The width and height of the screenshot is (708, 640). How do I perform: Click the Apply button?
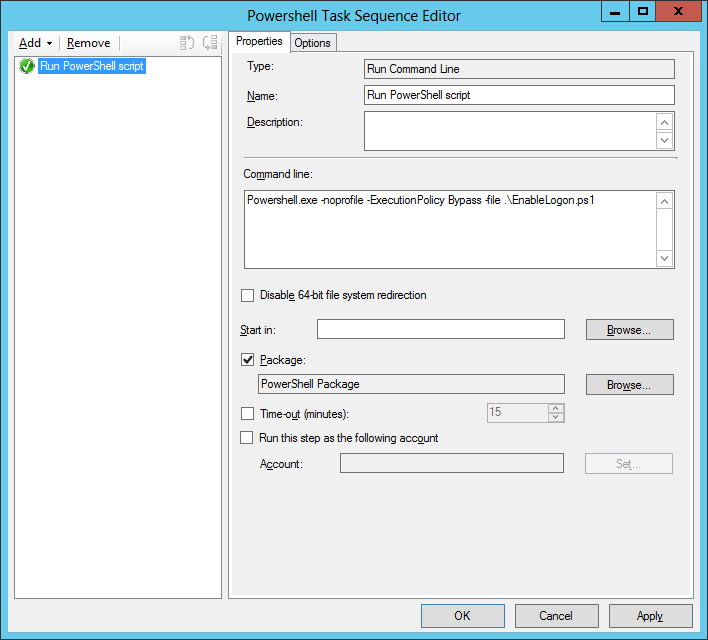tap(651, 616)
